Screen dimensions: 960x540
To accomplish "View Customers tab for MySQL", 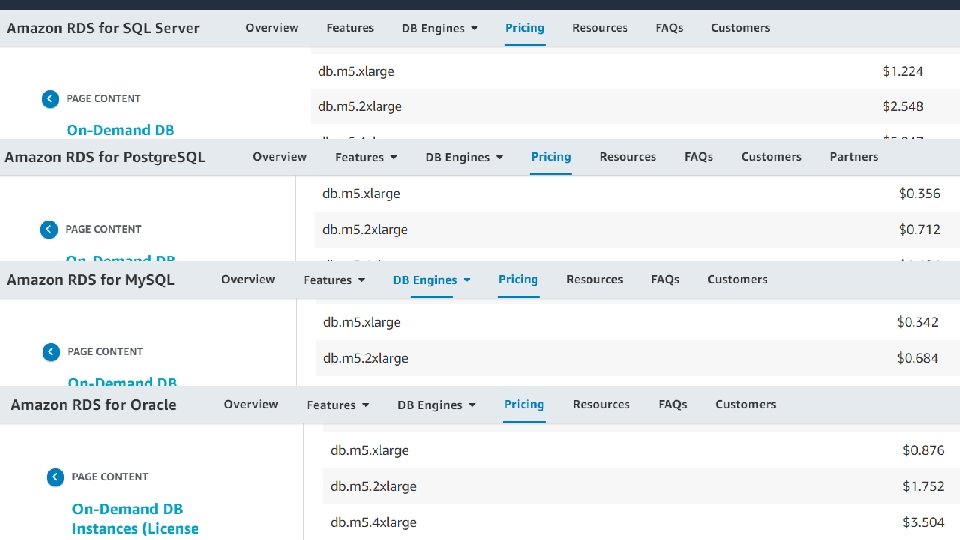I will coord(737,280).
